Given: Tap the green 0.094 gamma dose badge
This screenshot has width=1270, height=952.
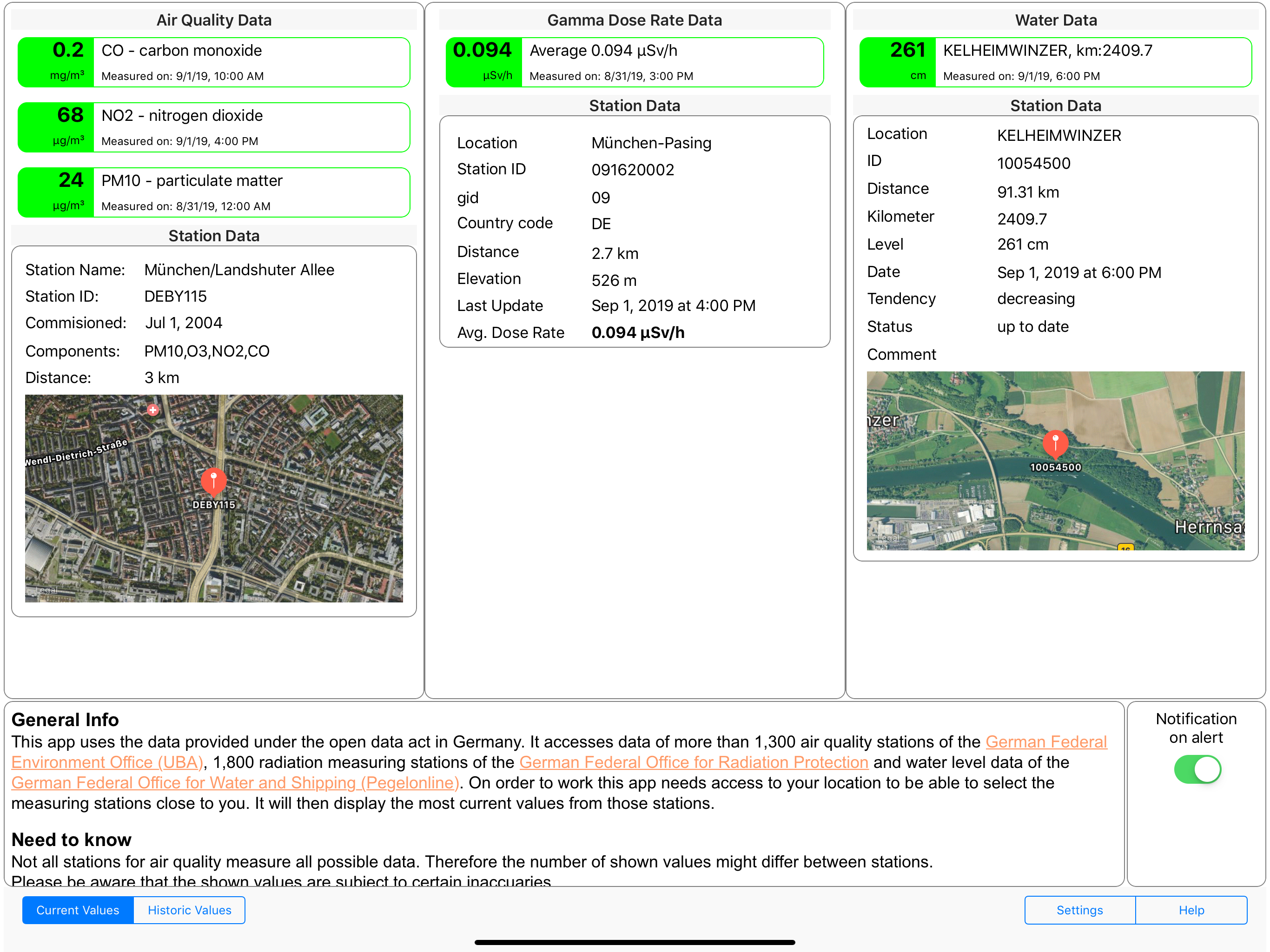Looking at the screenshot, I should click(x=484, y=63).
